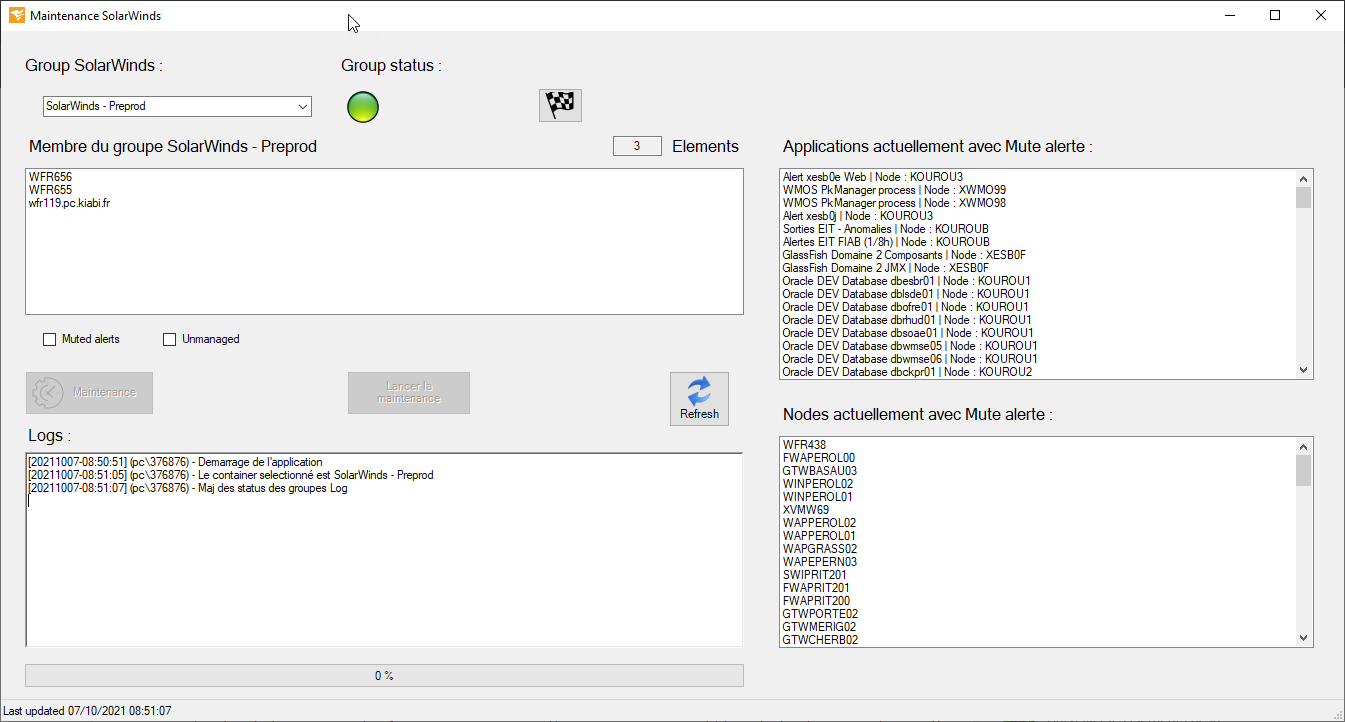Select Oracle DEV Database dbrhud01 entry
Viewport: 1345px width, 722px height.
point(907,320)
